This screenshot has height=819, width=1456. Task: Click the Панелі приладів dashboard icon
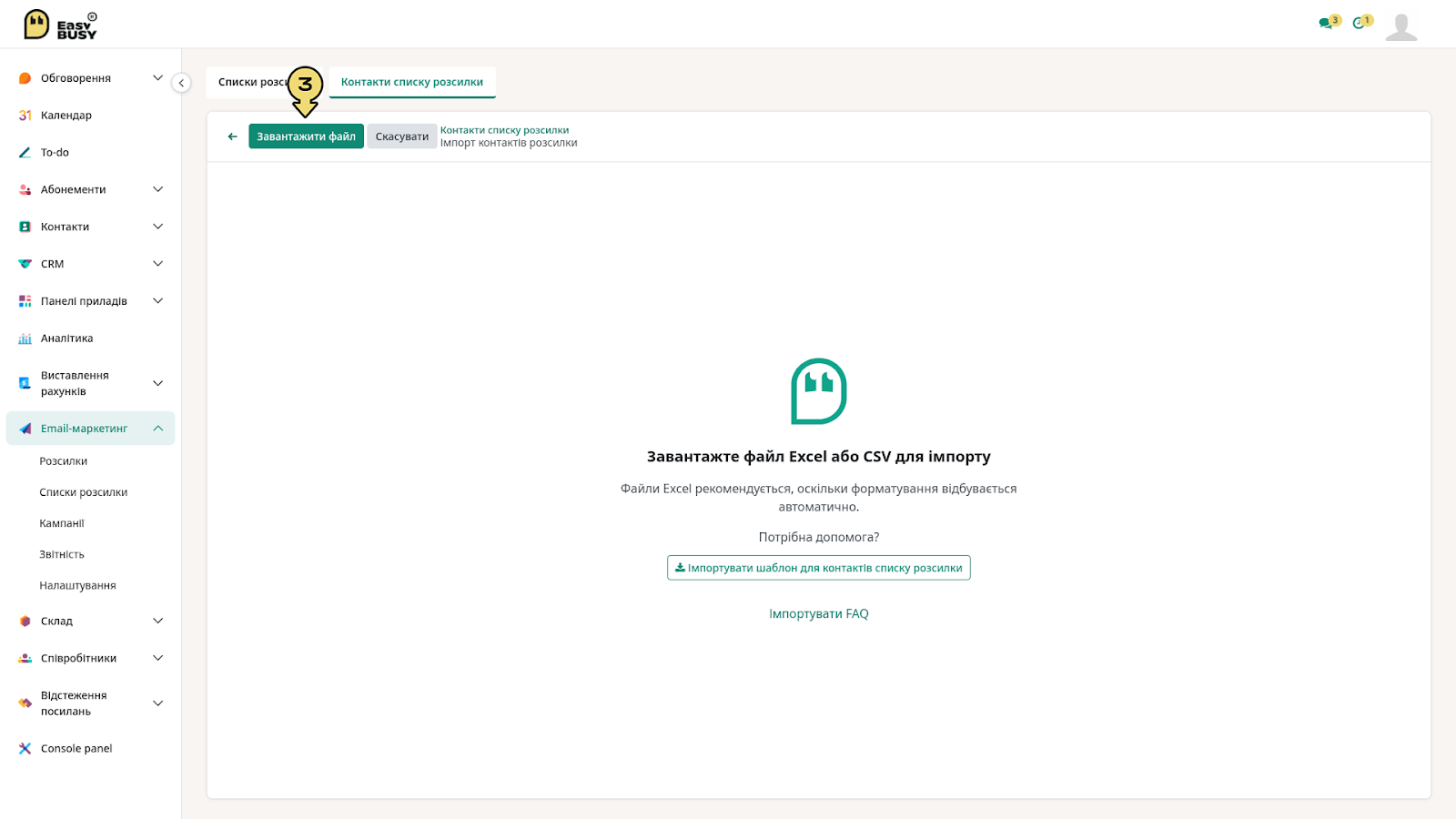pos(25,301)
